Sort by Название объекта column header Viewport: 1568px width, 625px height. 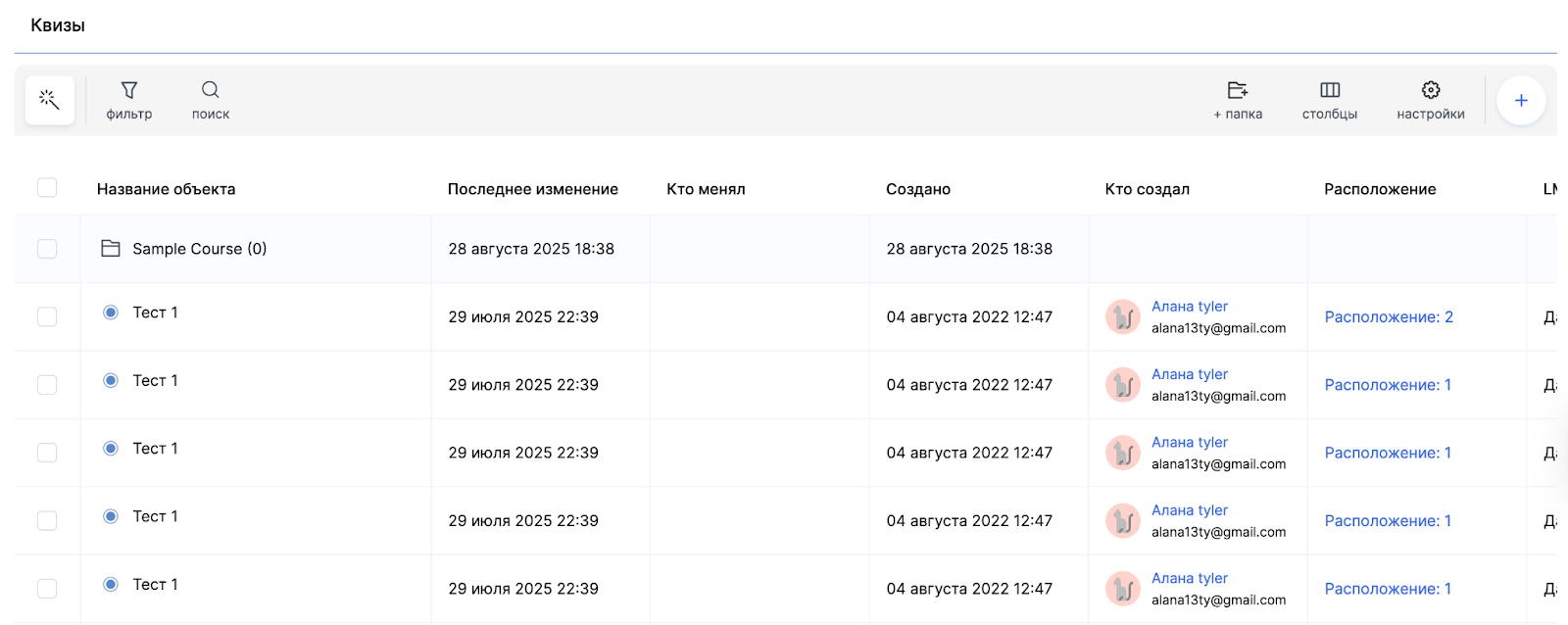[x=166, y=189]
